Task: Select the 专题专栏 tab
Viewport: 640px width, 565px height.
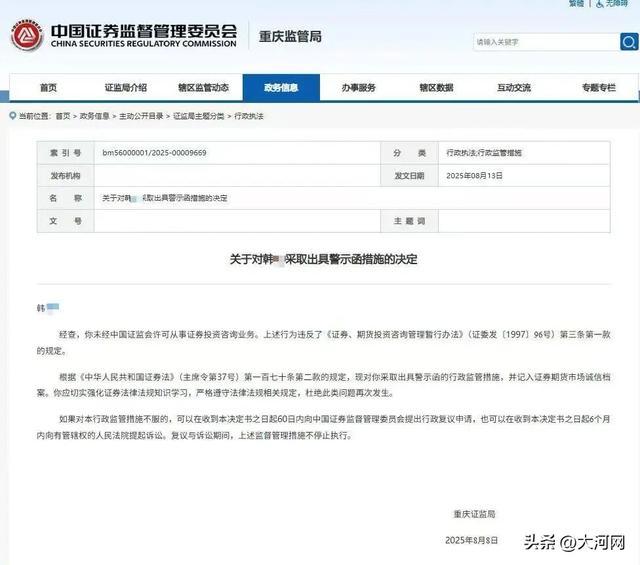Action: click(x=598, y=88)
